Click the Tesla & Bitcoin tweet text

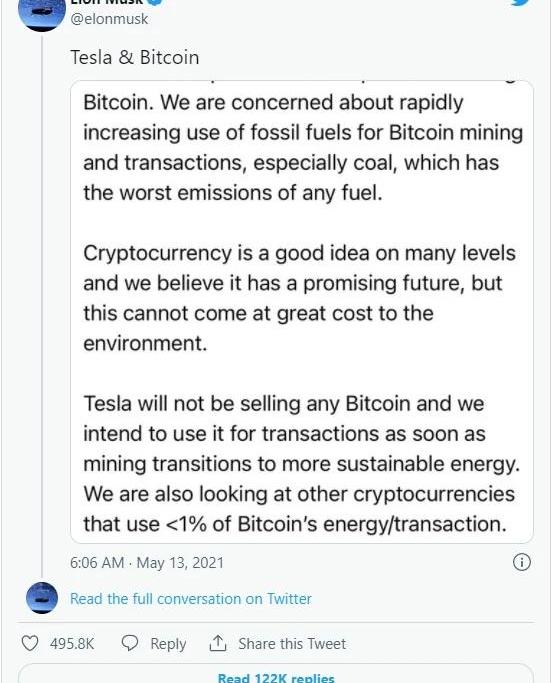[x=135, y=57]
